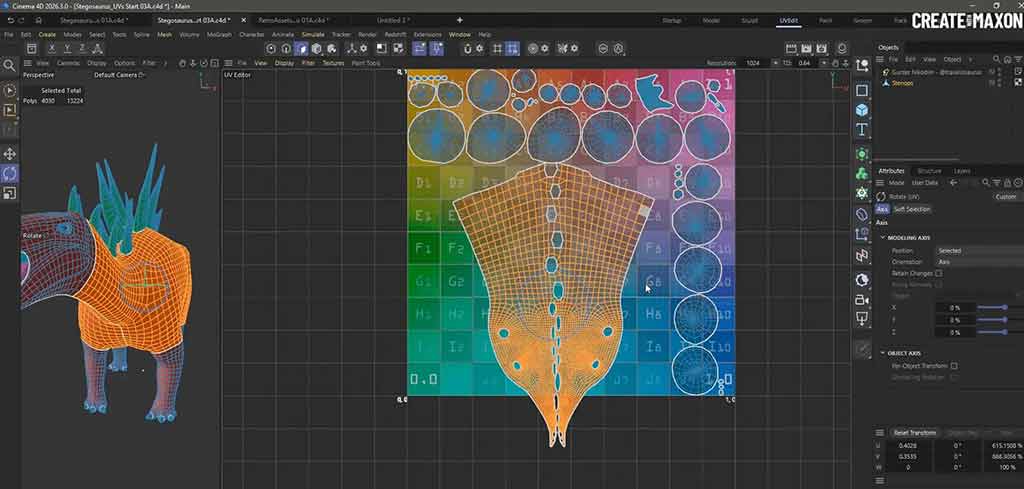This screenshot has width=1024, height=489.
Task: Click the Default Camera label in viewport
Action: coord(115,75)
